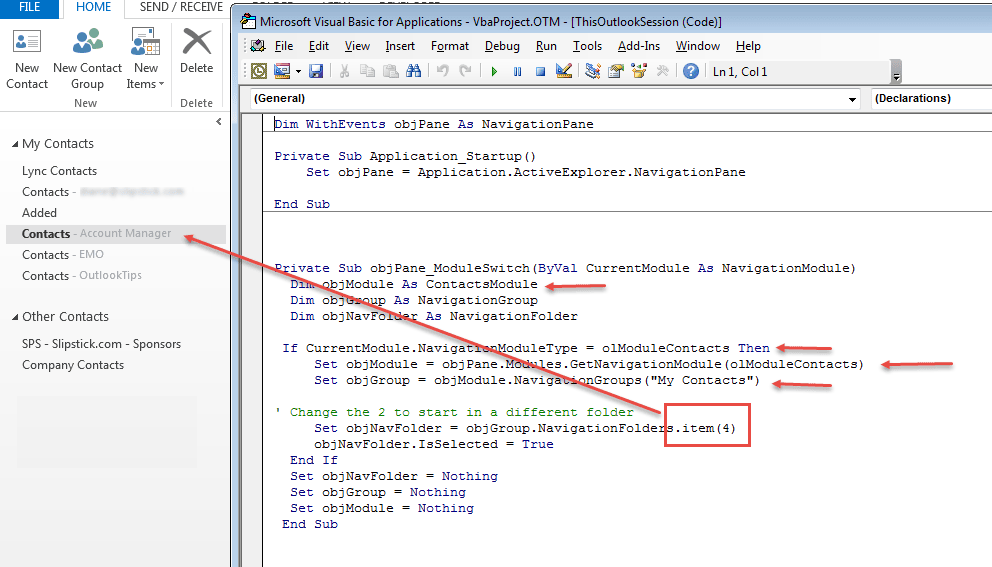Click the 'Private Sub Application_Startup()' line
992x567 pixels.
(x=405, y=156)
